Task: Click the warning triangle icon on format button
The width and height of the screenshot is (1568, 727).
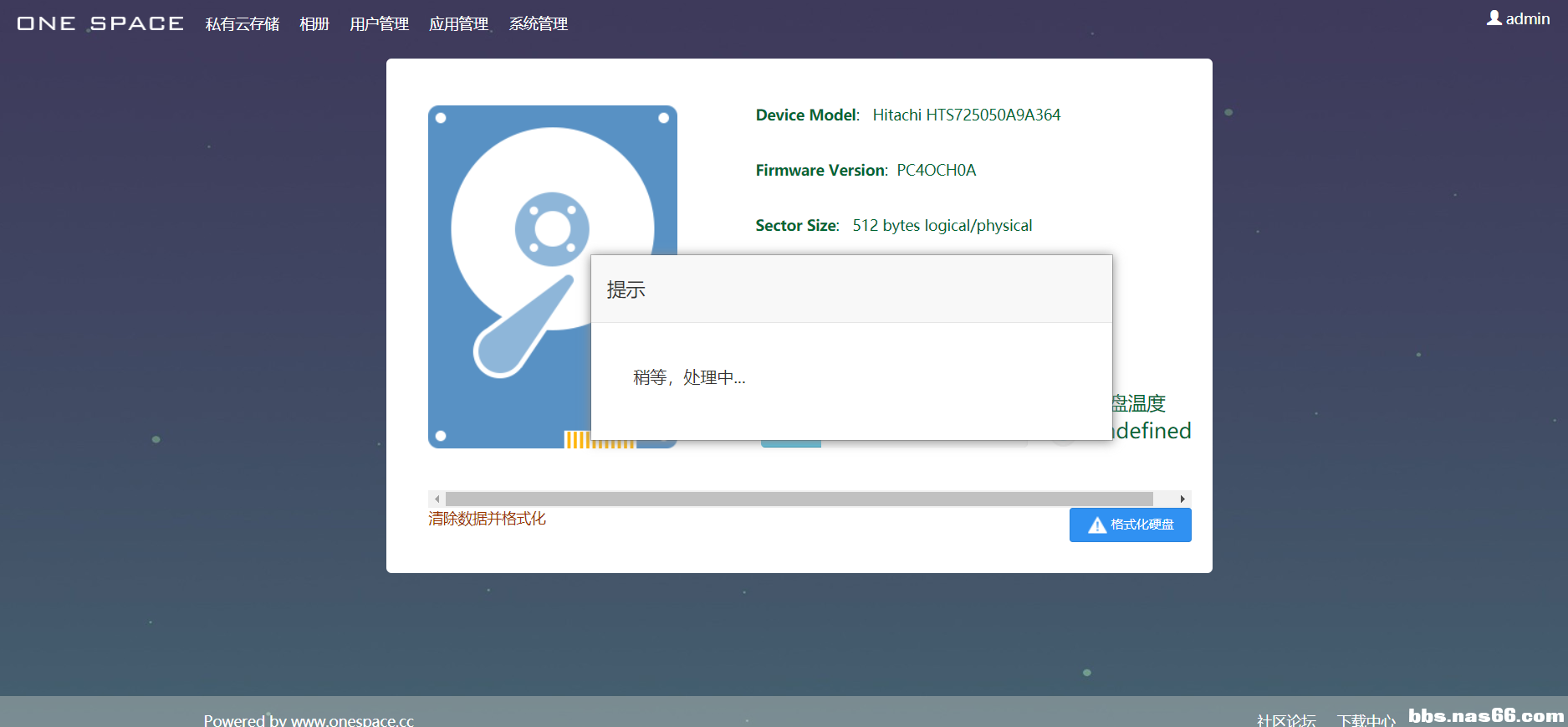Action: coord(1096,525)
